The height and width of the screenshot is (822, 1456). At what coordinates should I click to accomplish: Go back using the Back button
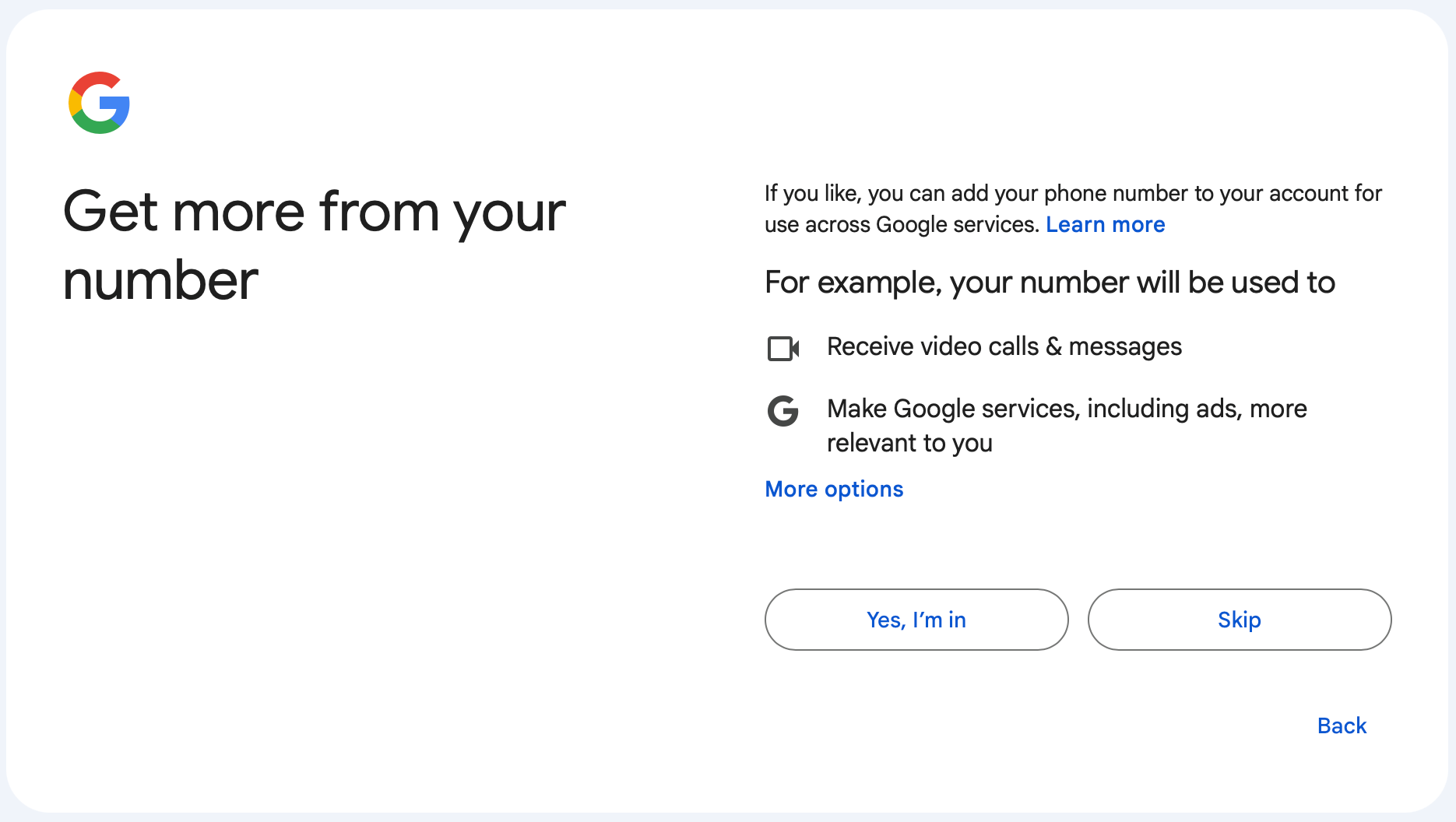[1341, 725]
